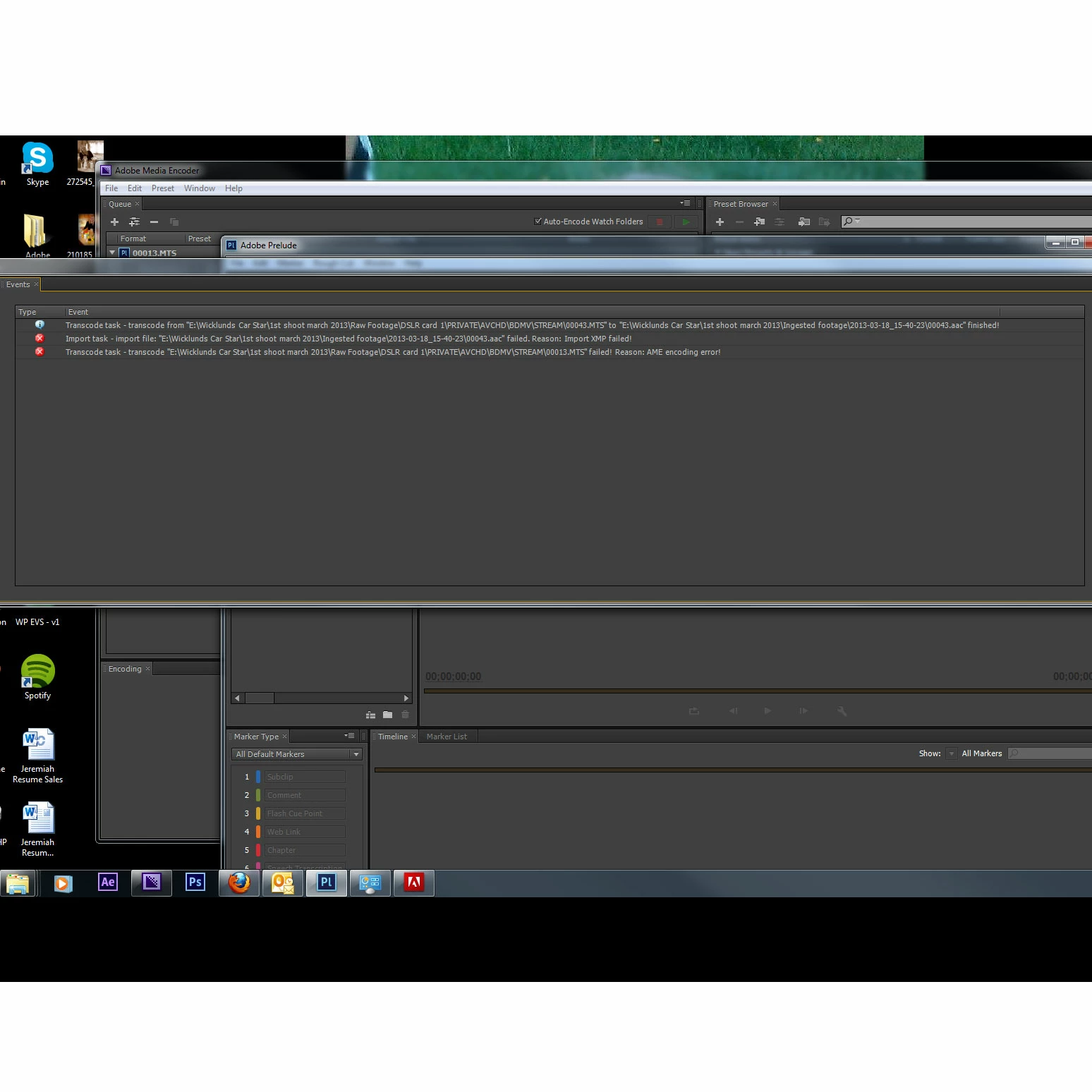Click the Web Link marker button

click(x=305, y=832)
